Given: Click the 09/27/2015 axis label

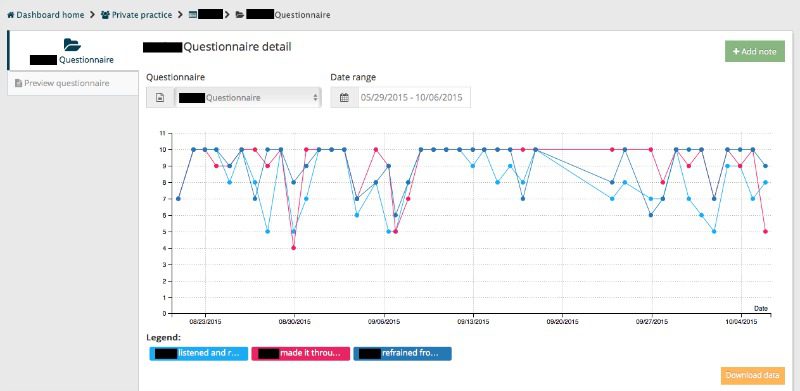Looking at the screenshot, I should click(x=652, y=322).
